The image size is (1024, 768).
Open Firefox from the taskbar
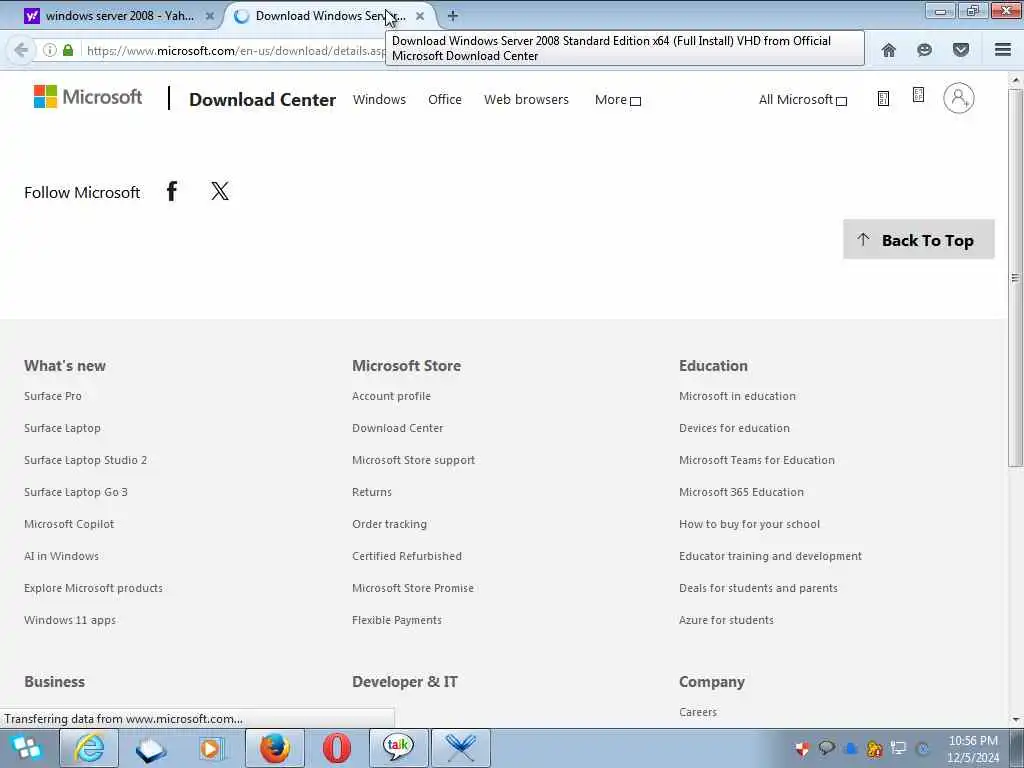pos(275,748)
